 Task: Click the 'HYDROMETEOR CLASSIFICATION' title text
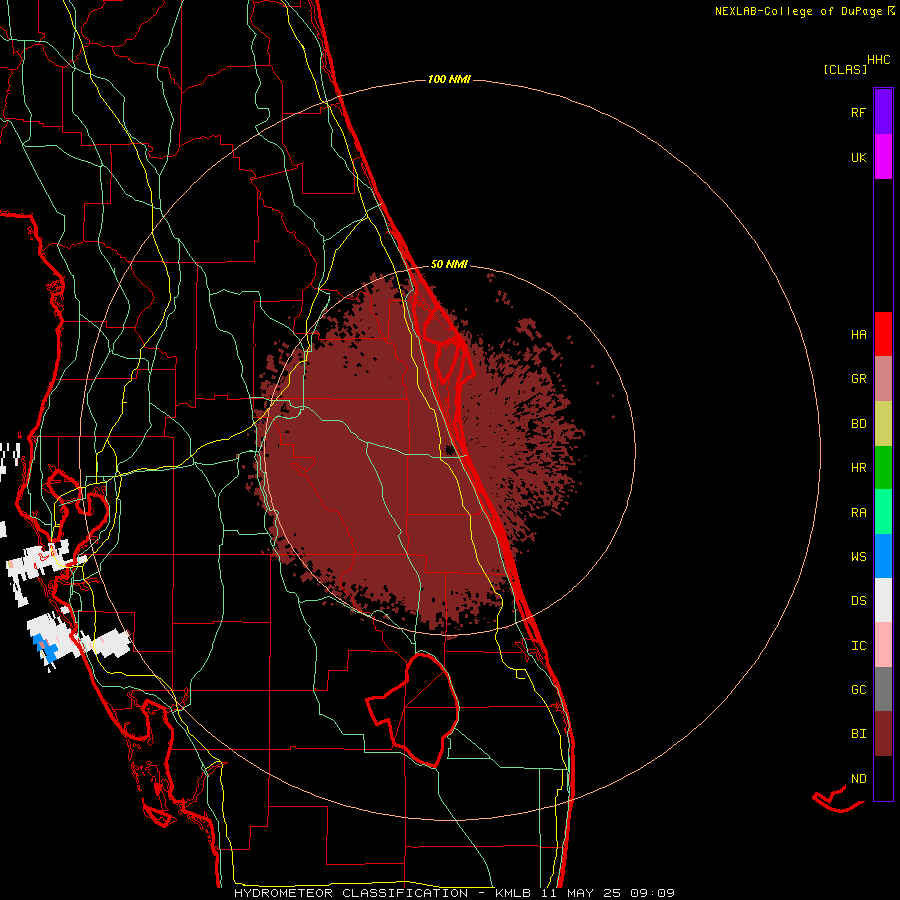(351, 893)
